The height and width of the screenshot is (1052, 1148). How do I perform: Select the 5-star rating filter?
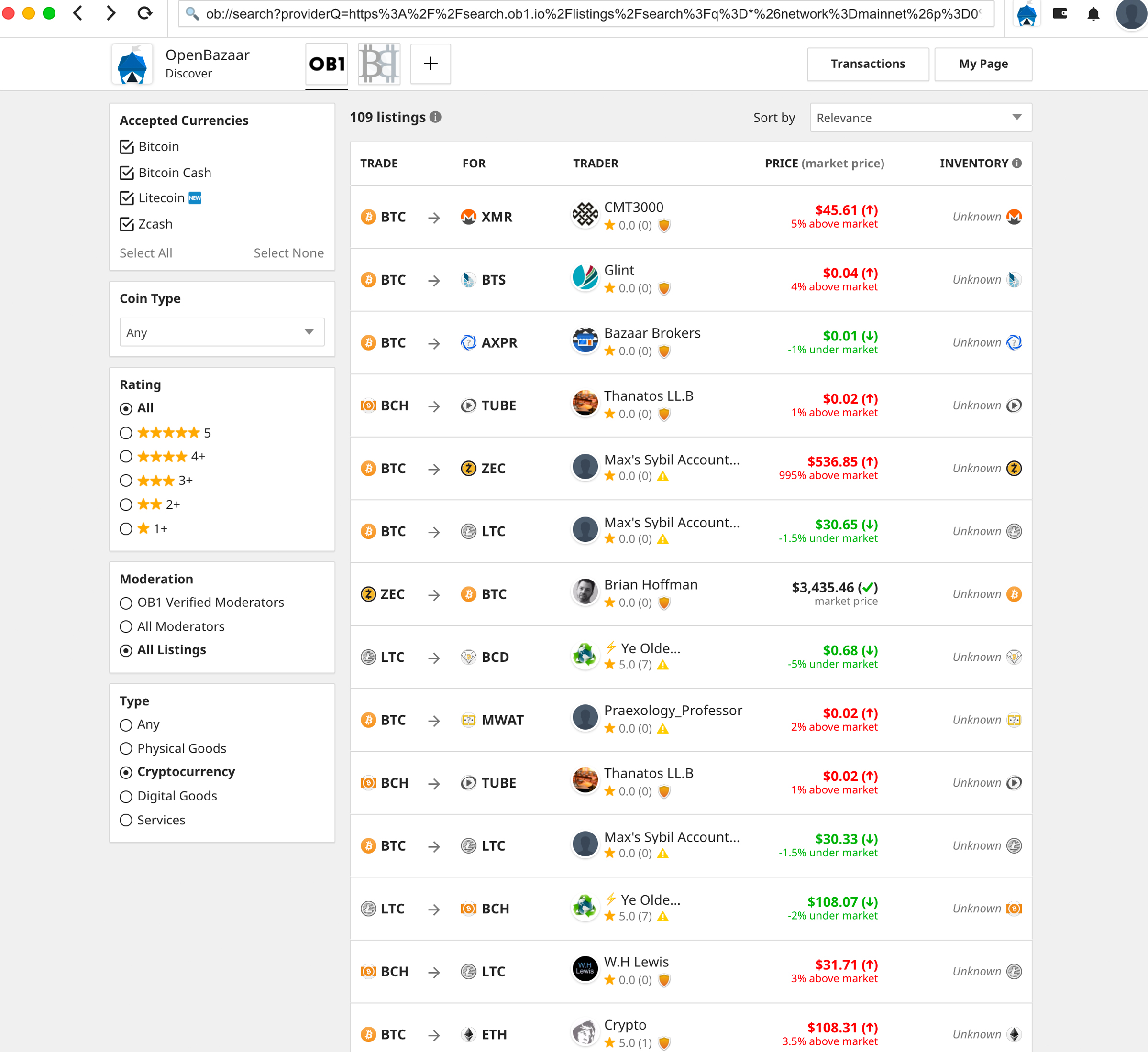pos(125,433)
